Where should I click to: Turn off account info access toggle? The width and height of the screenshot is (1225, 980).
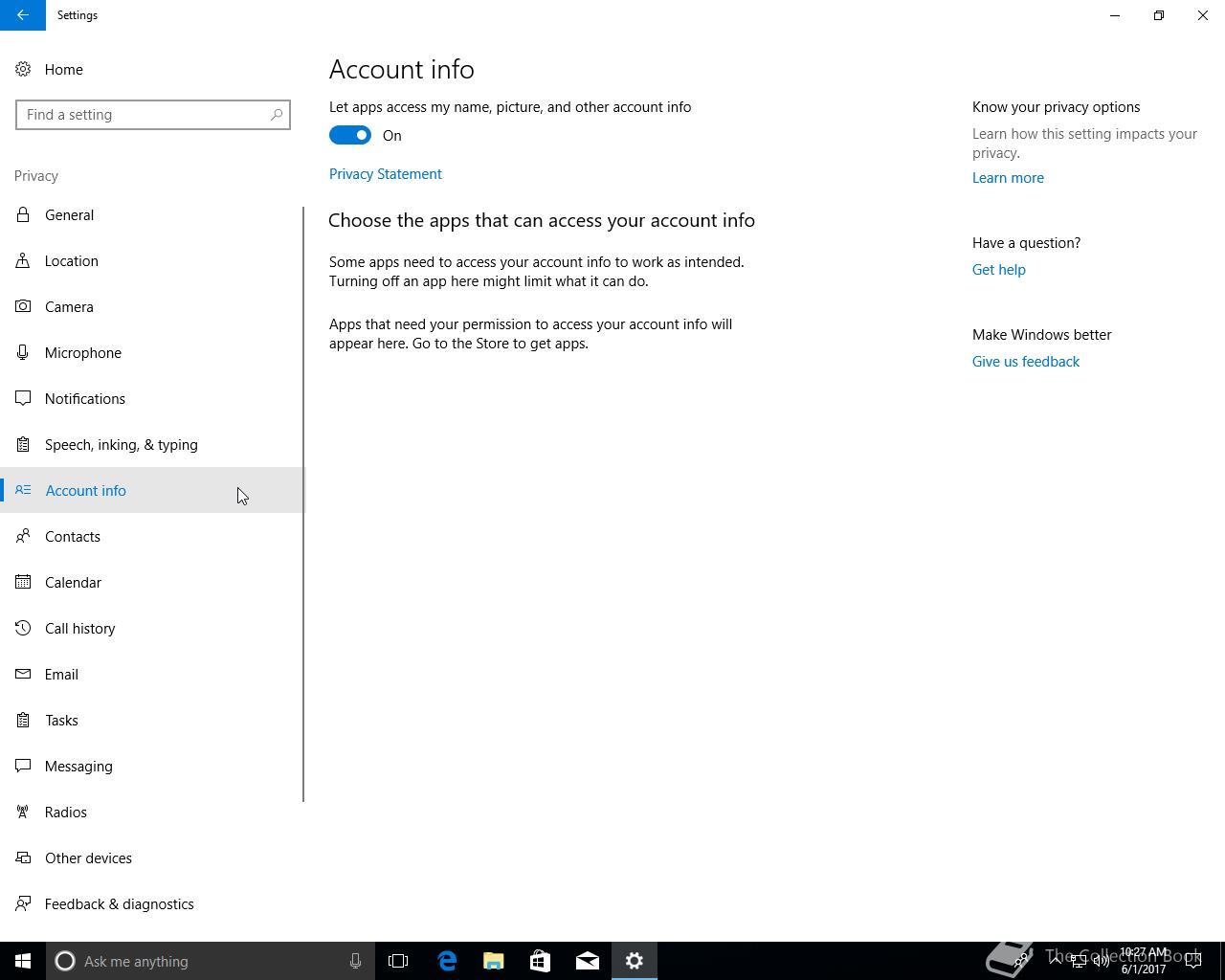coord(350,136)
